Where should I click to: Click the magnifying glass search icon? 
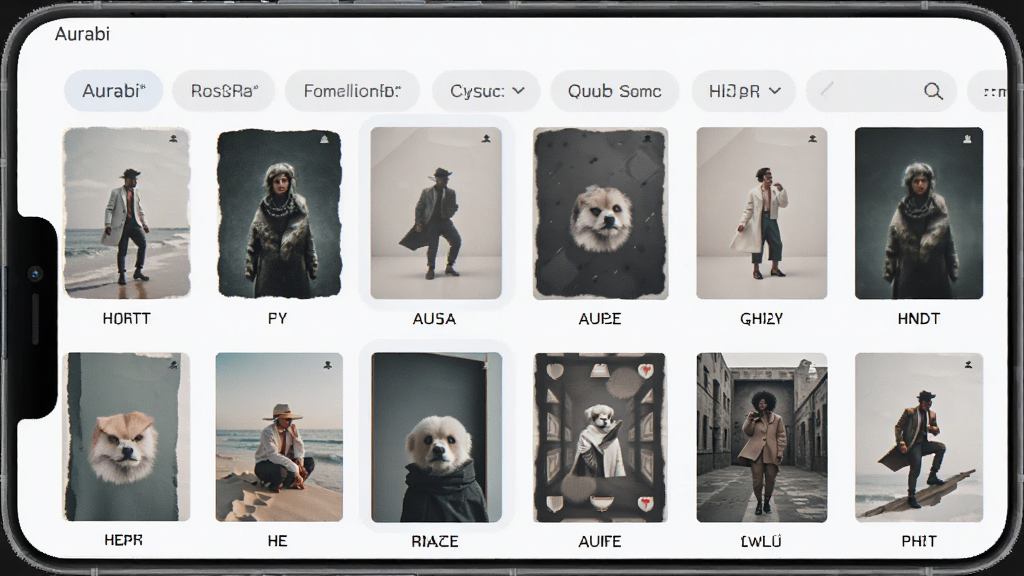pos(933,91)
